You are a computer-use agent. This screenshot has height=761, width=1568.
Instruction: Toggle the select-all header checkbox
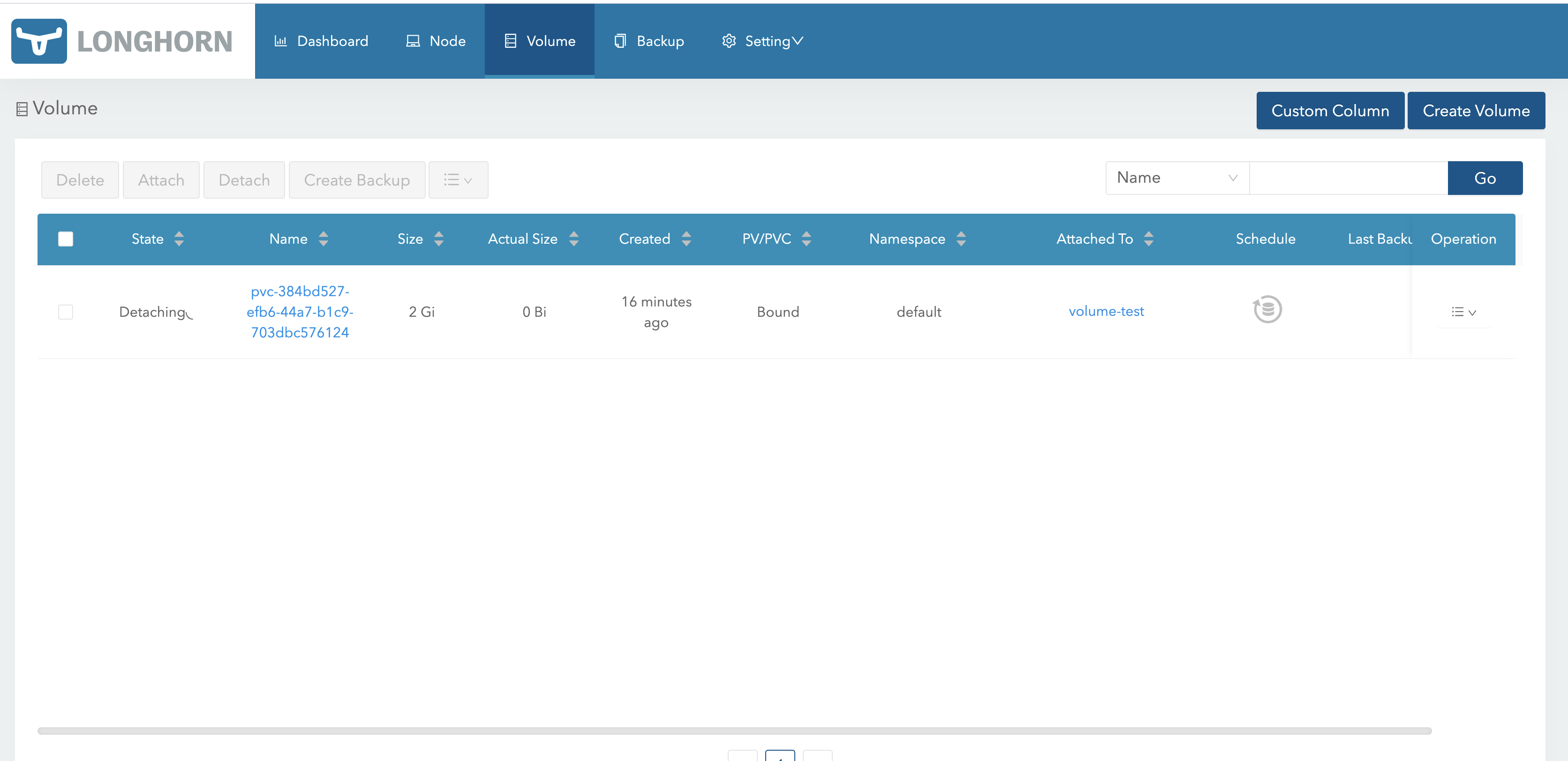66,239
